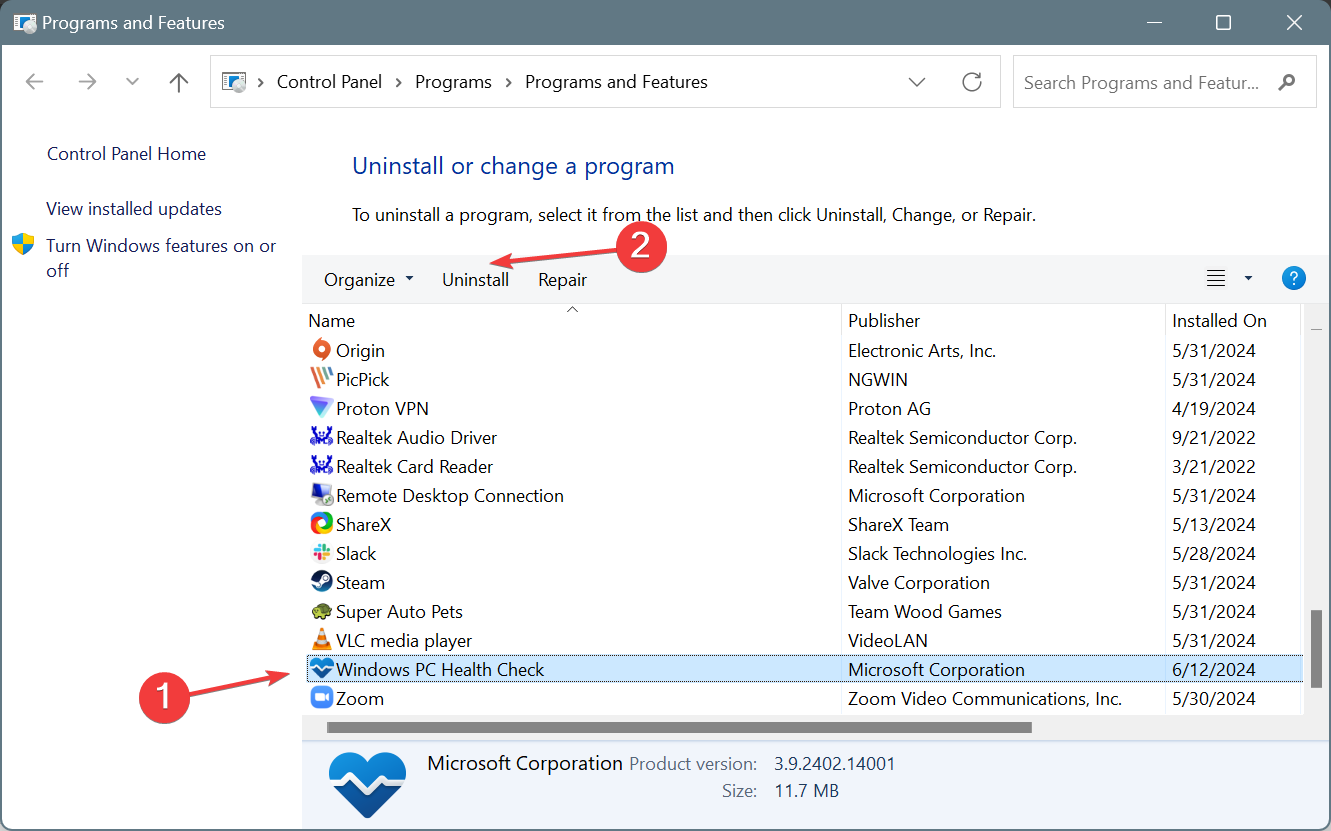Select the Zoom program name
This screenshot has width=1331, height=831.
click(x=360, y=698)
